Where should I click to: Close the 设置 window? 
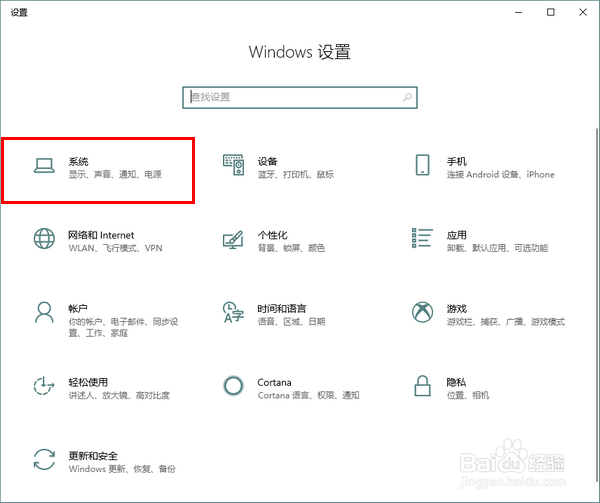tap(583, 12)
